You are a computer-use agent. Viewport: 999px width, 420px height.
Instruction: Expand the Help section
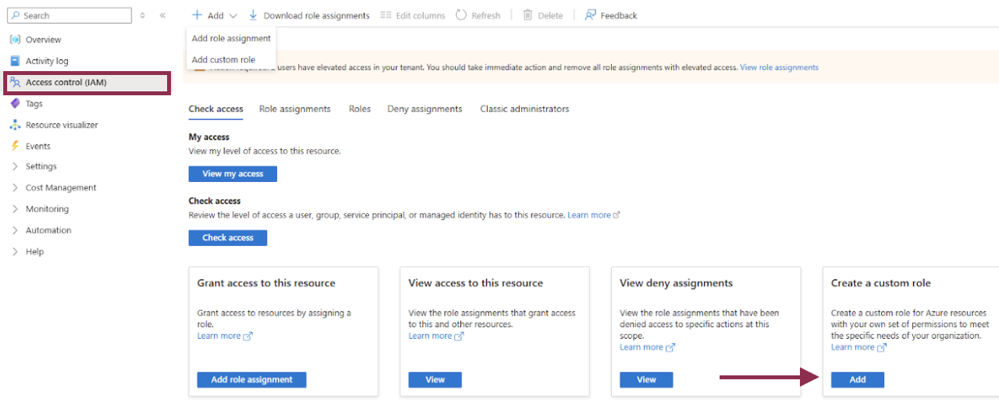15,252
